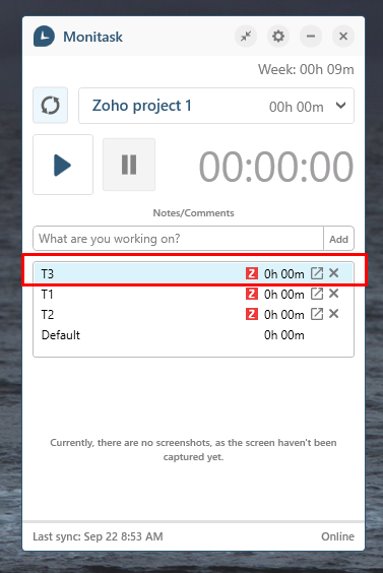Open the settings gear icon
Image resolution: width=383 pixels, height=573 pixels.
tap(278, 36)
